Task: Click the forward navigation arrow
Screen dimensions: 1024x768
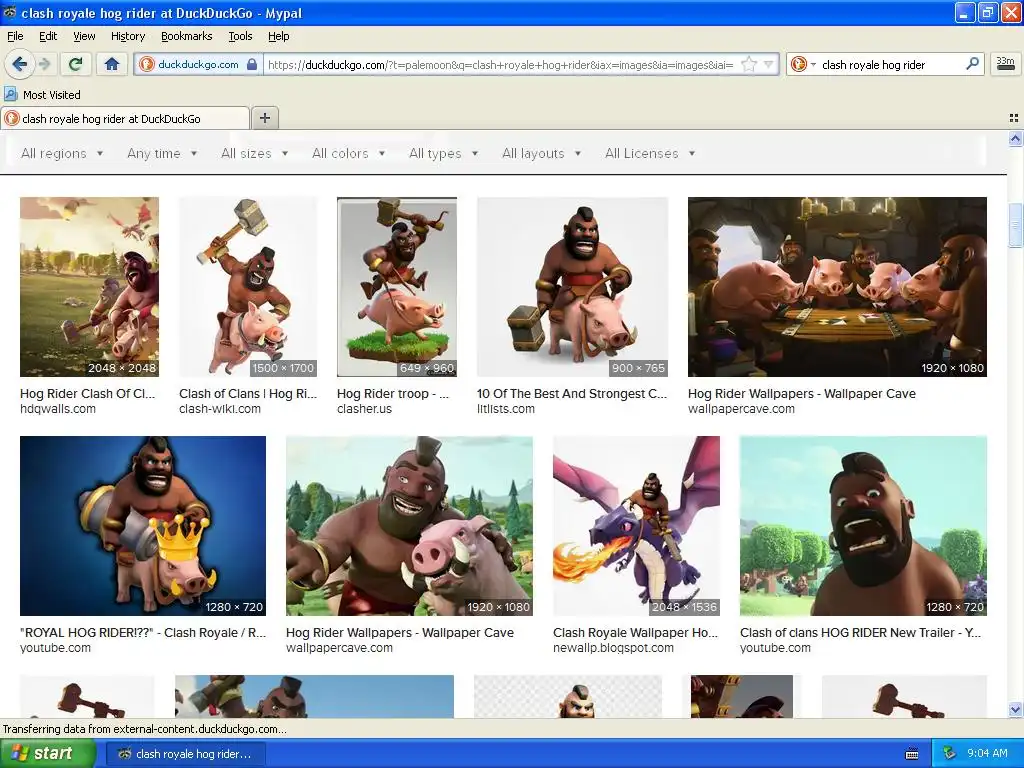Action: tap(44, 64)
